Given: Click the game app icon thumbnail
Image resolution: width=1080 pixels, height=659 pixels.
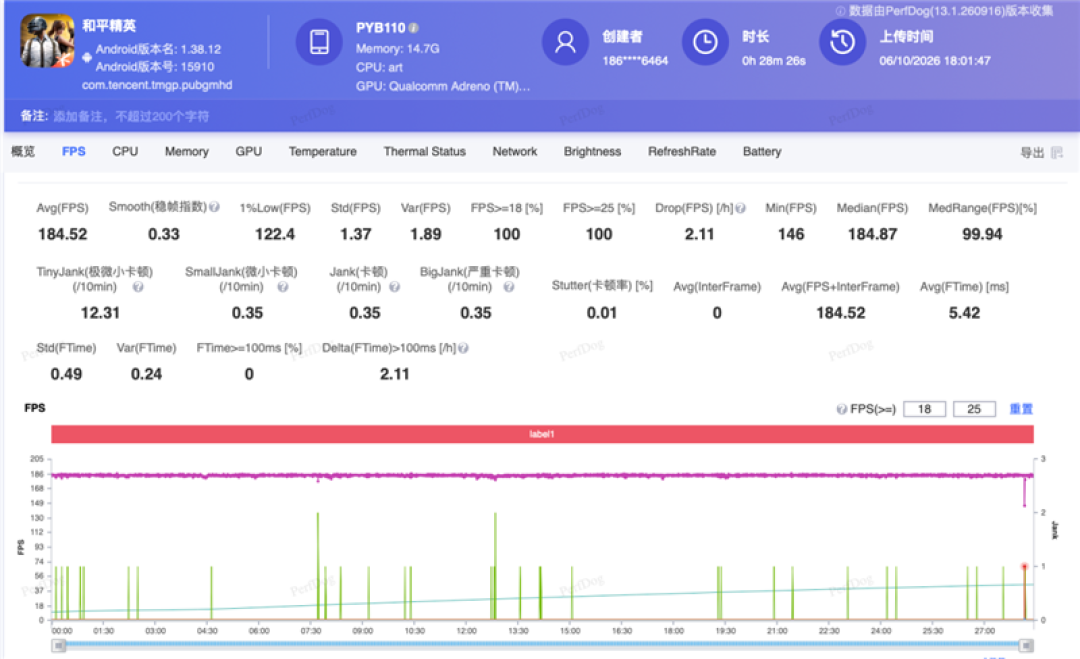Looking at the screenshot, I should click(47, 41).
